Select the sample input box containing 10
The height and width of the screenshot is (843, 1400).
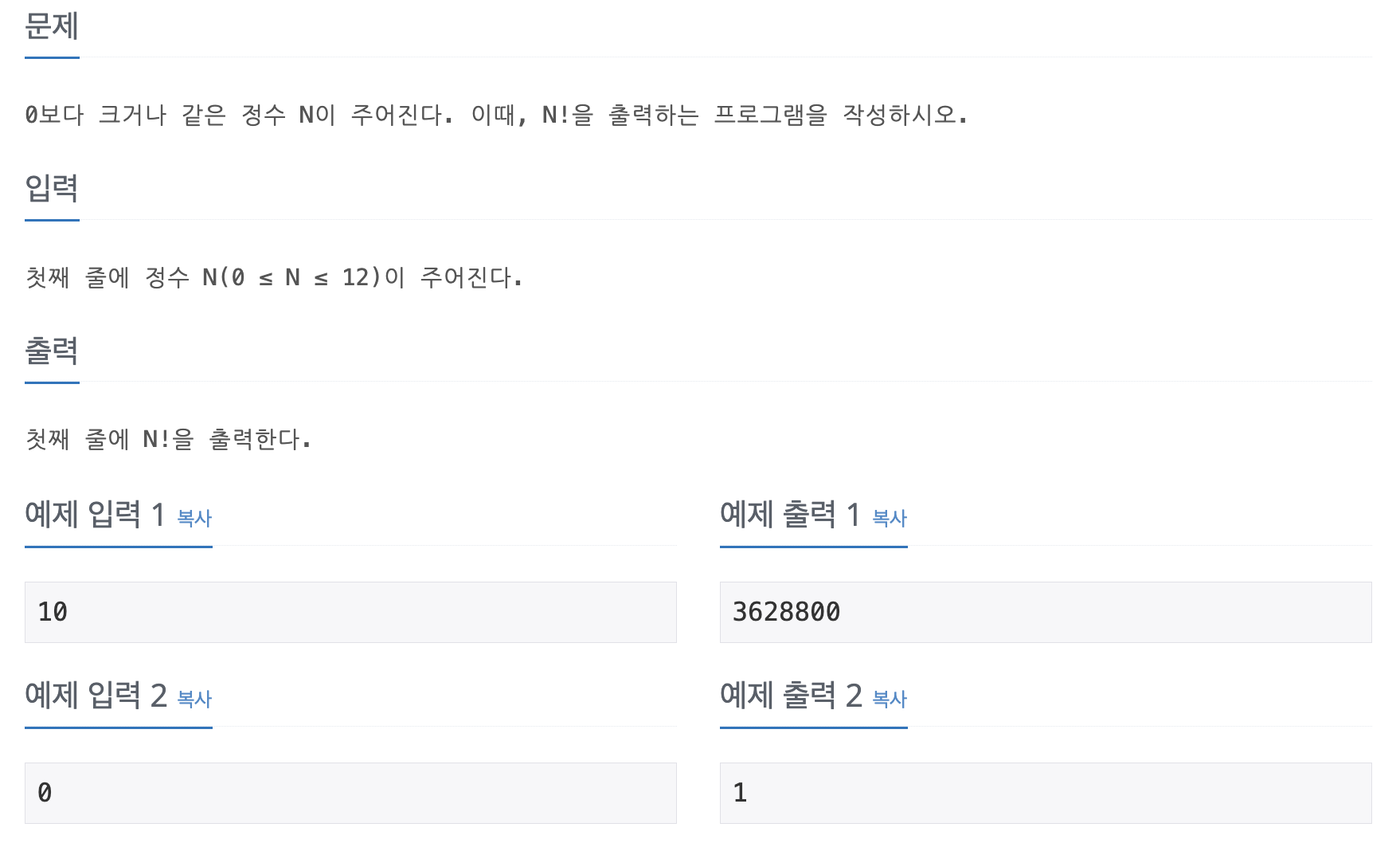click(350, 612)
